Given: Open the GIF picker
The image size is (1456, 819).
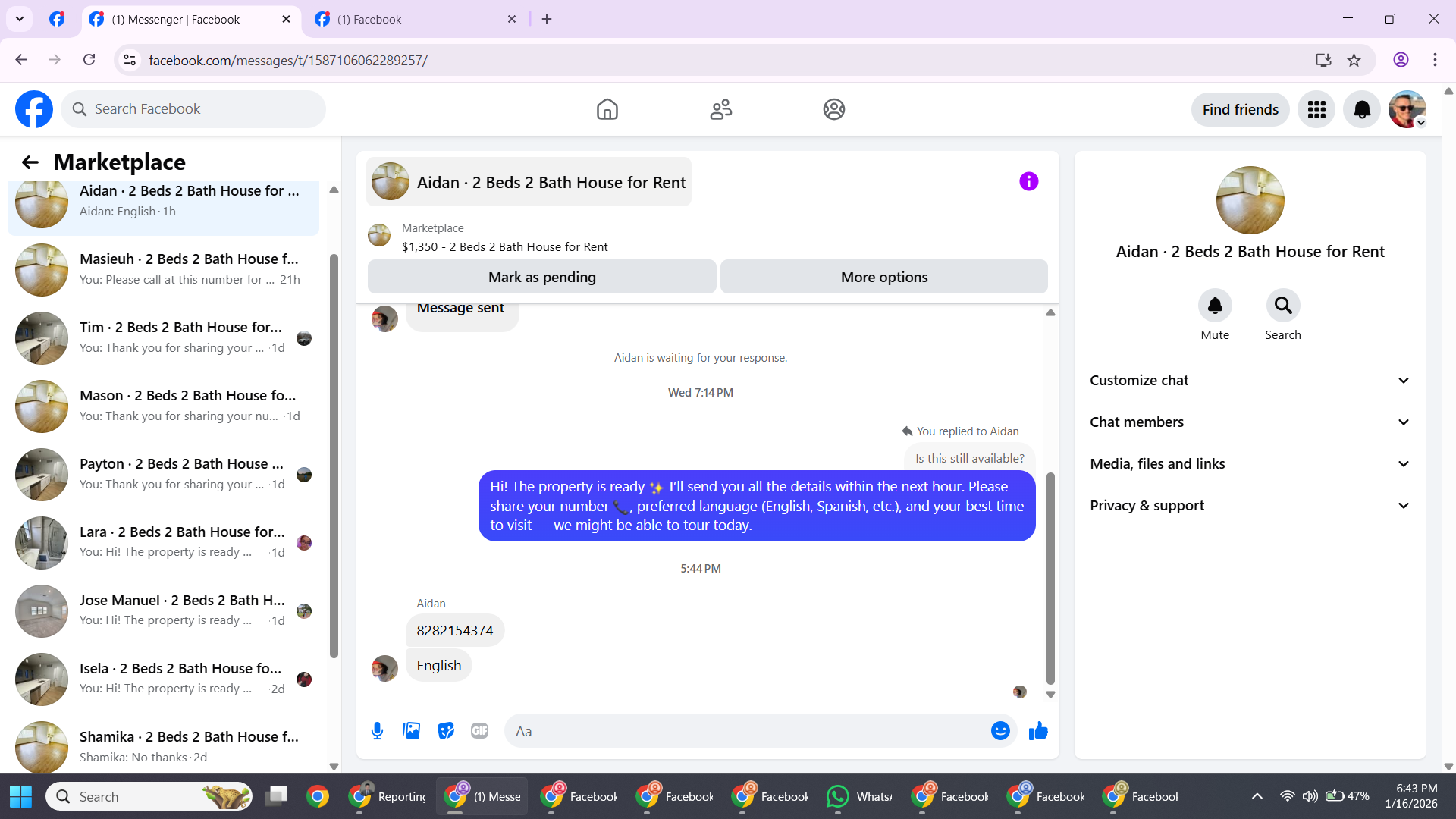Looking at the screenshot, I should pos(479,731).
